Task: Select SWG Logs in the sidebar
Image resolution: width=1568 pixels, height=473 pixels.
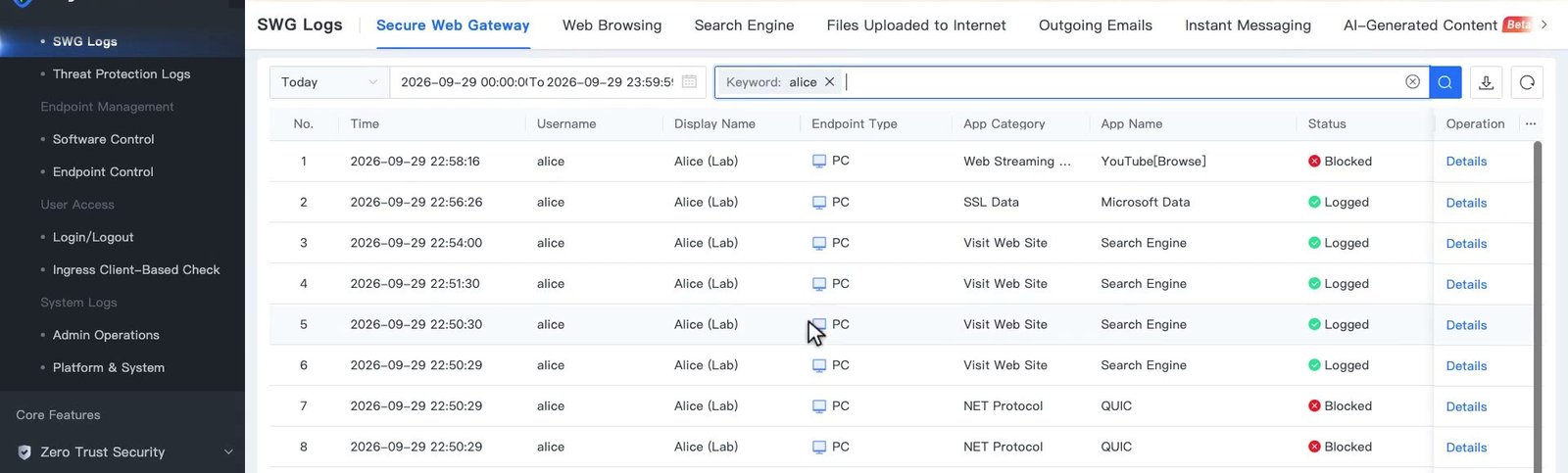Action: pos(84,41)
